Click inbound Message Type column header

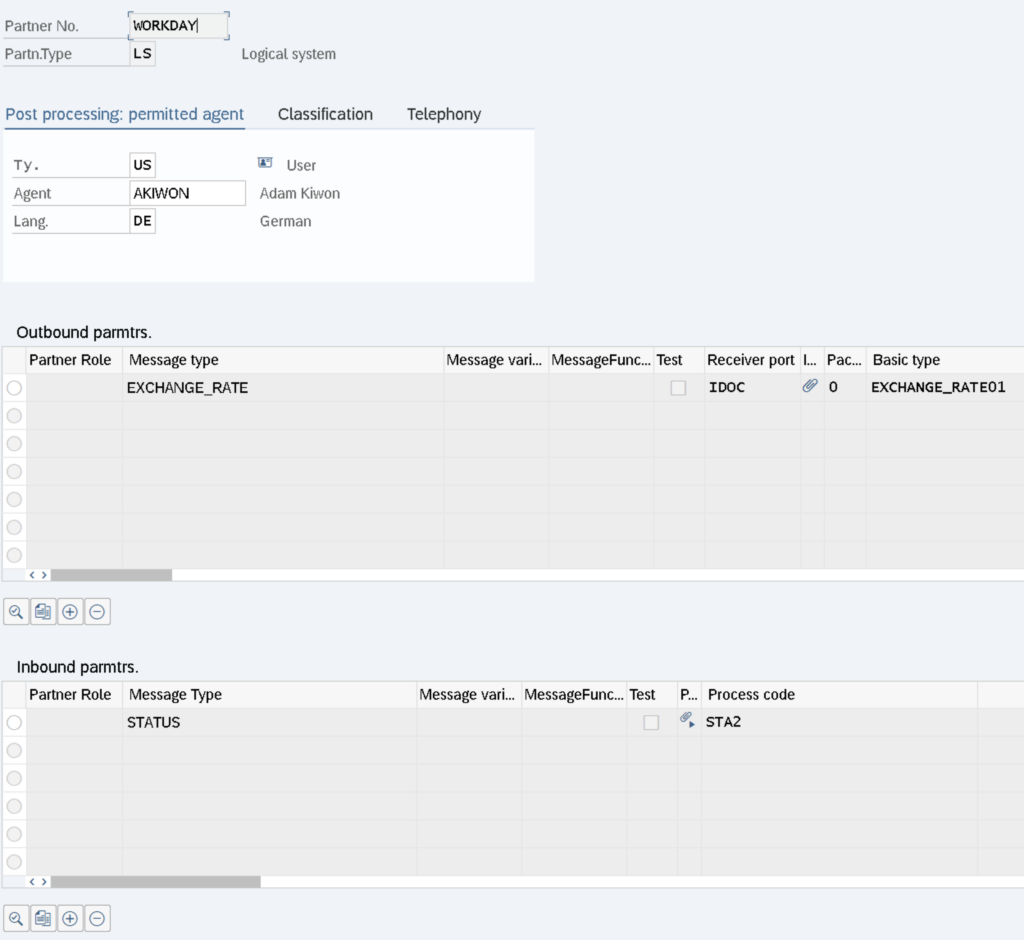[x=269, y=694]
